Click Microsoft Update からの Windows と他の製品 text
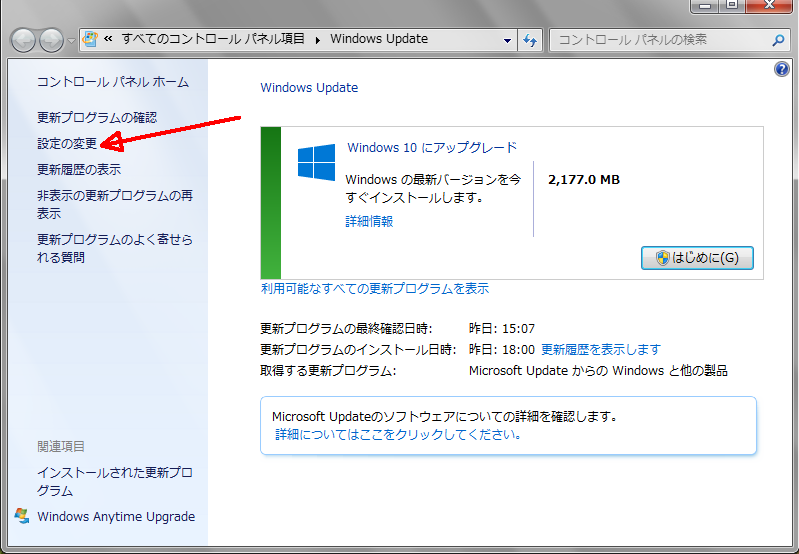 598,371
